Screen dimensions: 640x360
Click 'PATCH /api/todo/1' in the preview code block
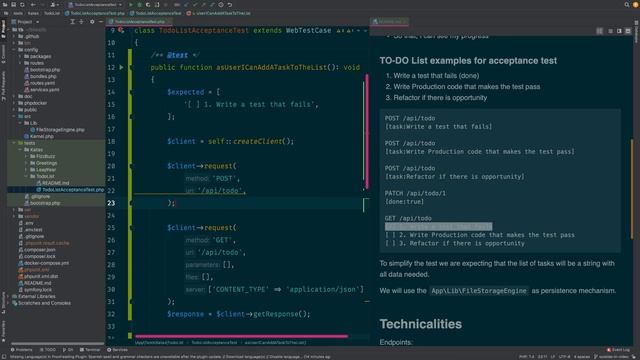[415, 193]
